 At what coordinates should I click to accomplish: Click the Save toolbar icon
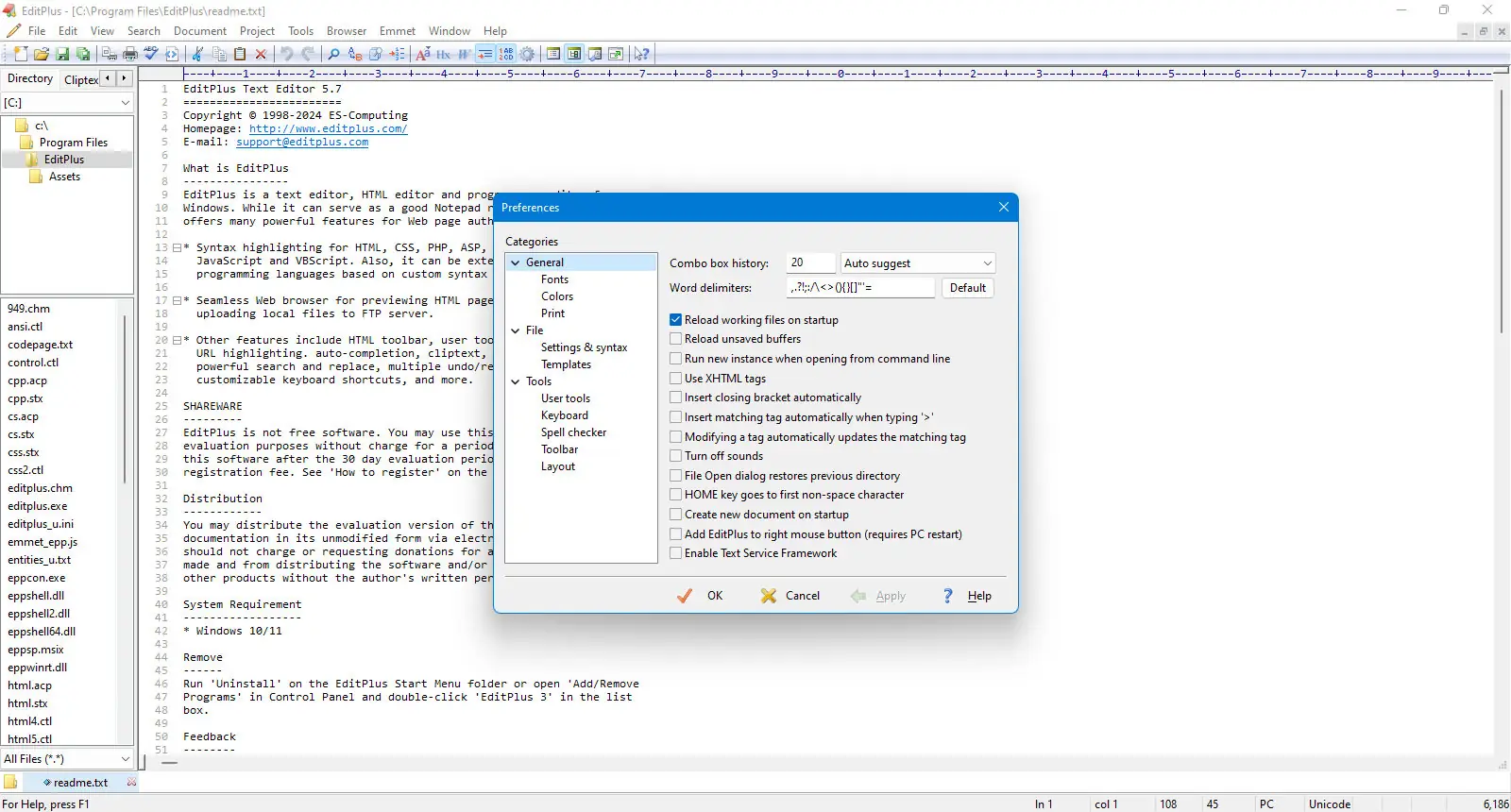coord(62,54)
